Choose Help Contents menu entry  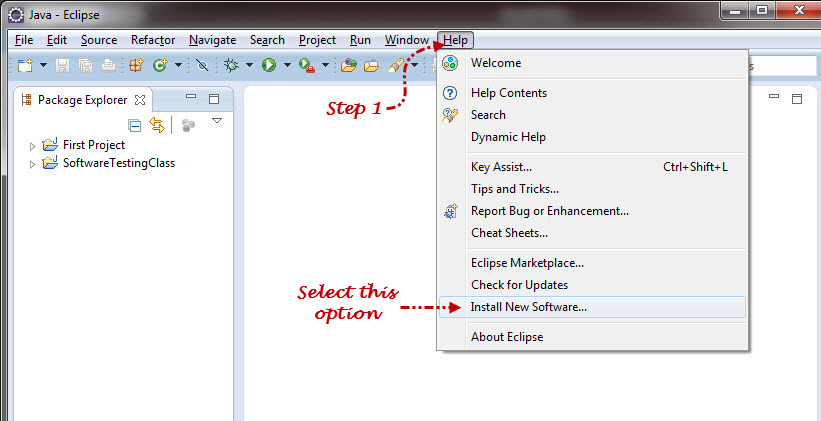pyautogui.click(x=592, y=93)
